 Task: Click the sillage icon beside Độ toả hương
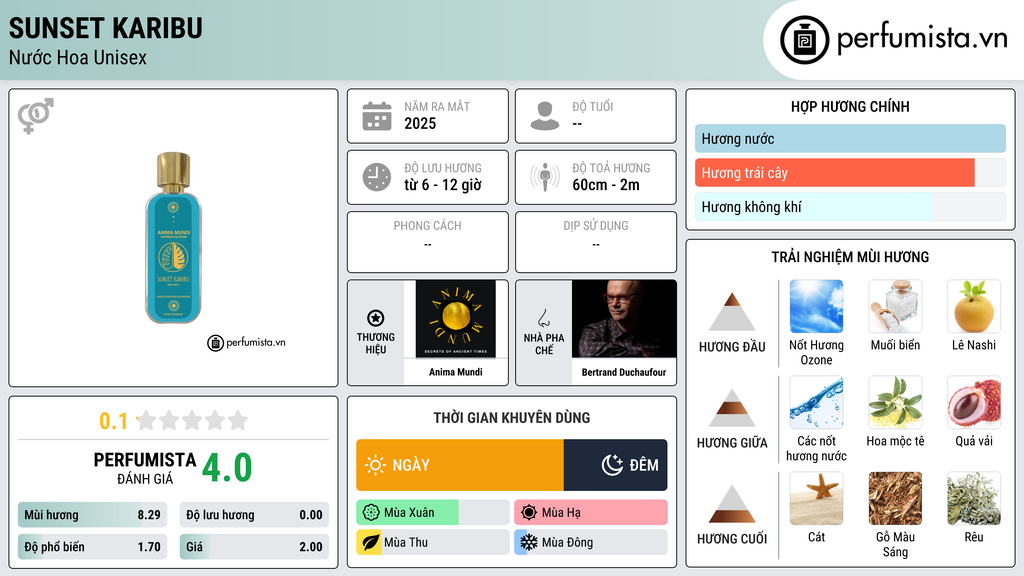point(545,177)
